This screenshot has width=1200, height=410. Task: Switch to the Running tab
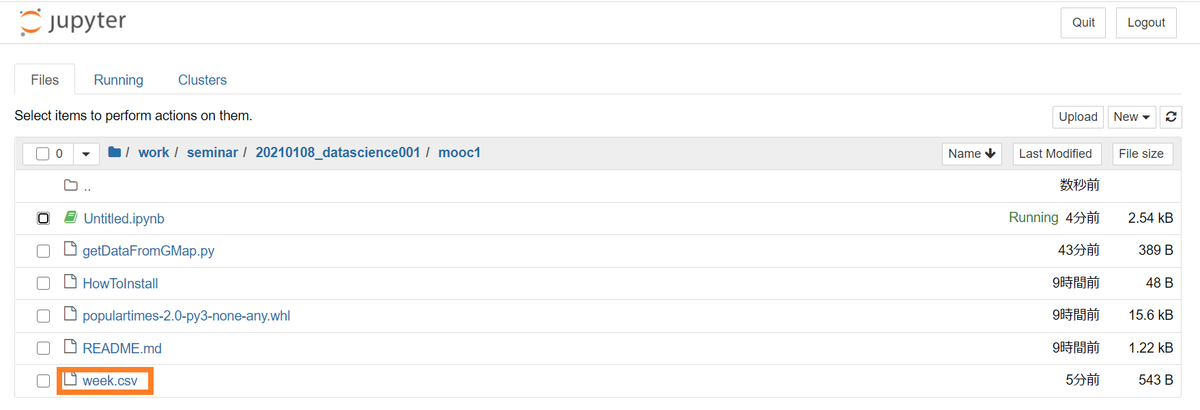coord(119,80)
